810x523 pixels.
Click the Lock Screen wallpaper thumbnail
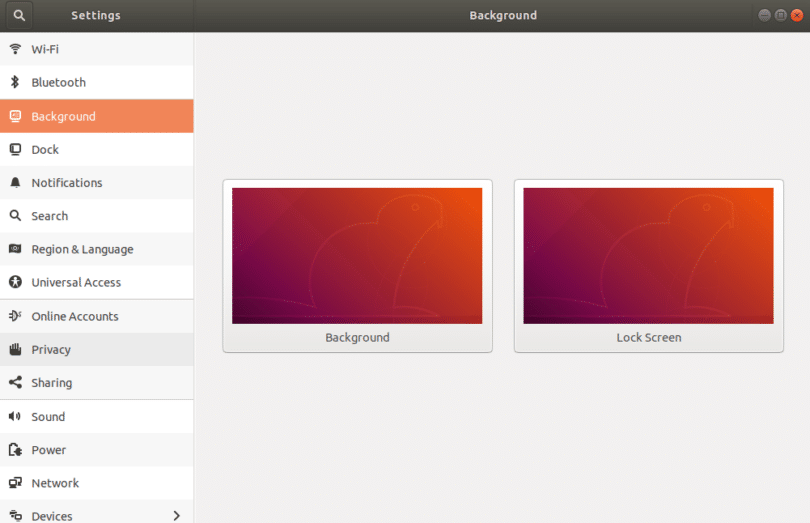[648, 256]
